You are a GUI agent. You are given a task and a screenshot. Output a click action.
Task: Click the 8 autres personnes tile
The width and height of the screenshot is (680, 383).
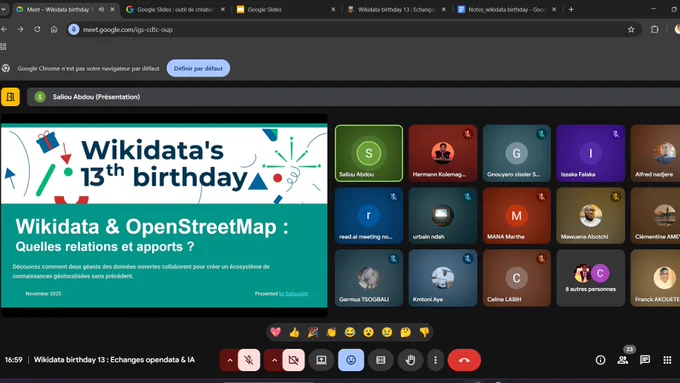point(591,278)
